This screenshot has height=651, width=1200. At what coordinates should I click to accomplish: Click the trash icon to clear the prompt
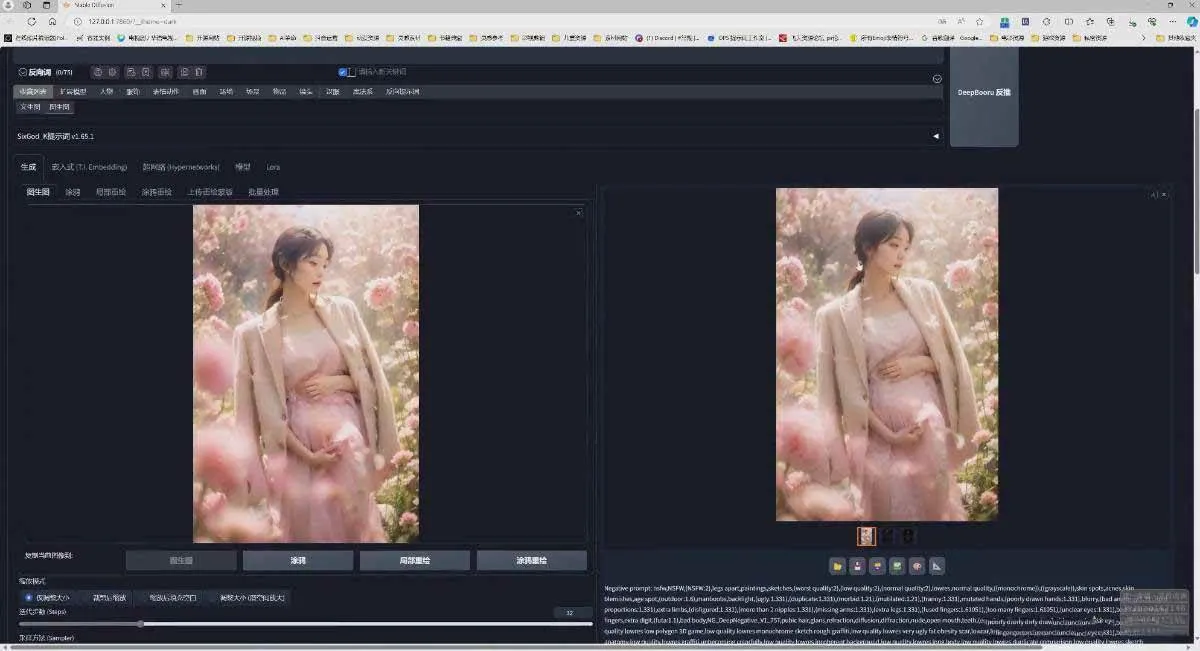click(x=198, y=71)
